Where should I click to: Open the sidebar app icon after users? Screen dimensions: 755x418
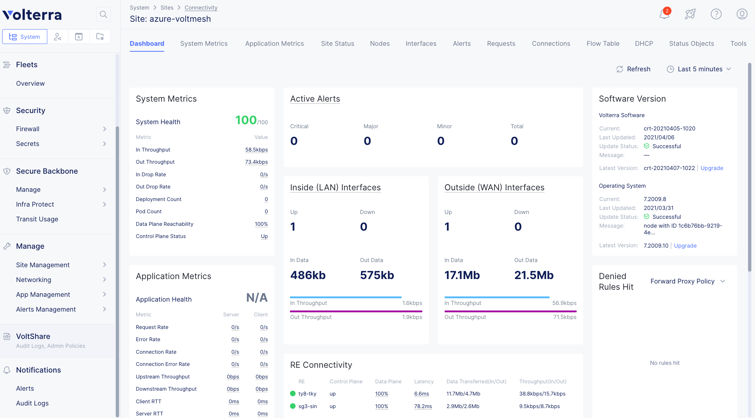pos(79,37)
